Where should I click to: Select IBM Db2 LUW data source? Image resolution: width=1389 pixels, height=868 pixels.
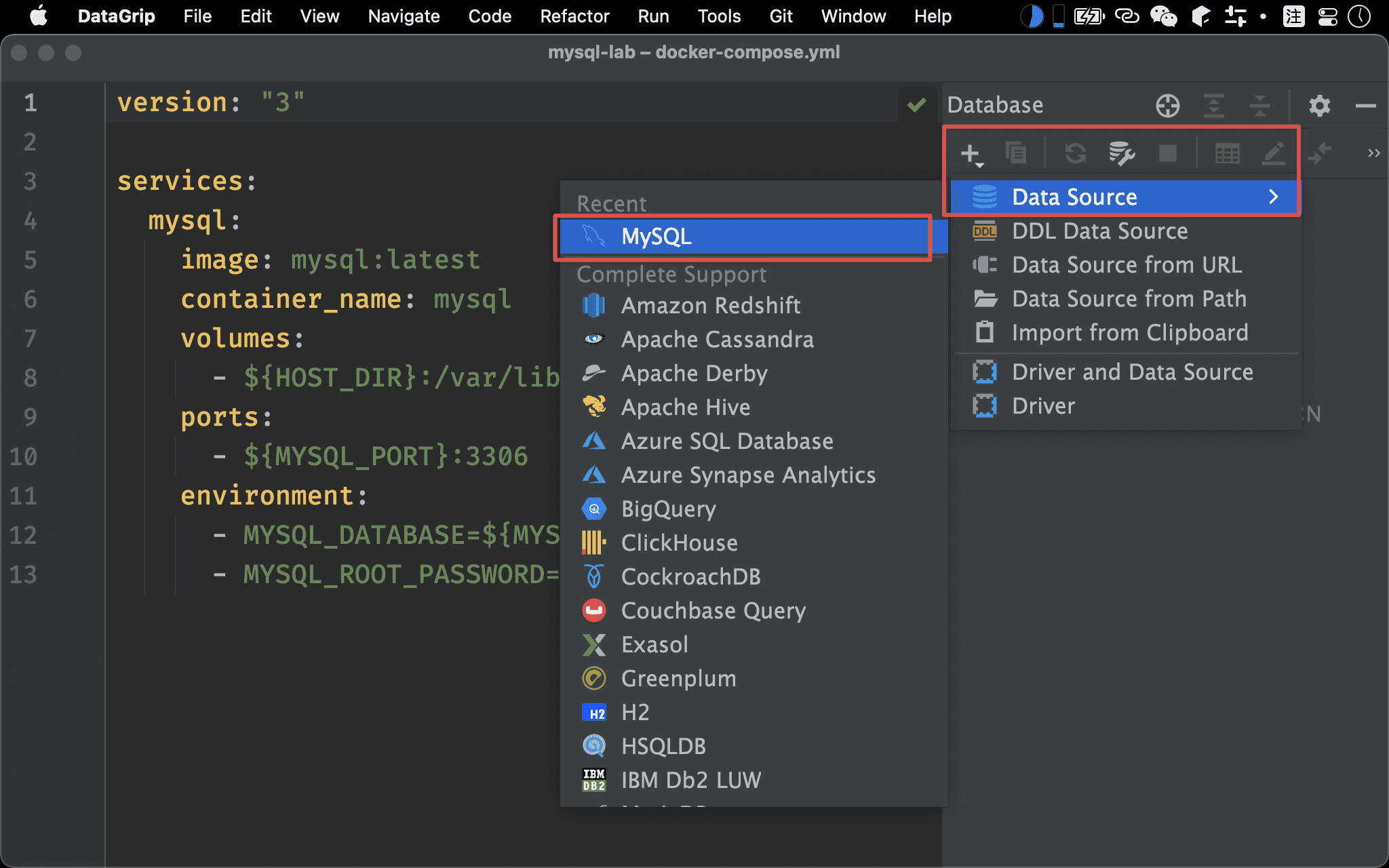(x=754, y=780)
